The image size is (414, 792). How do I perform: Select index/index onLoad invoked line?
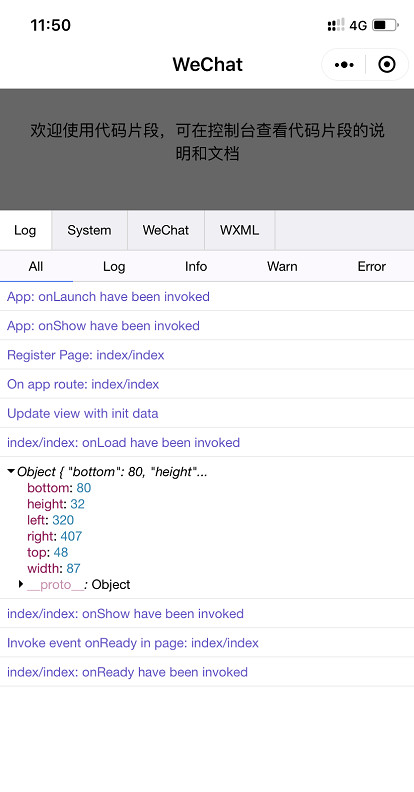click(207, 443)
